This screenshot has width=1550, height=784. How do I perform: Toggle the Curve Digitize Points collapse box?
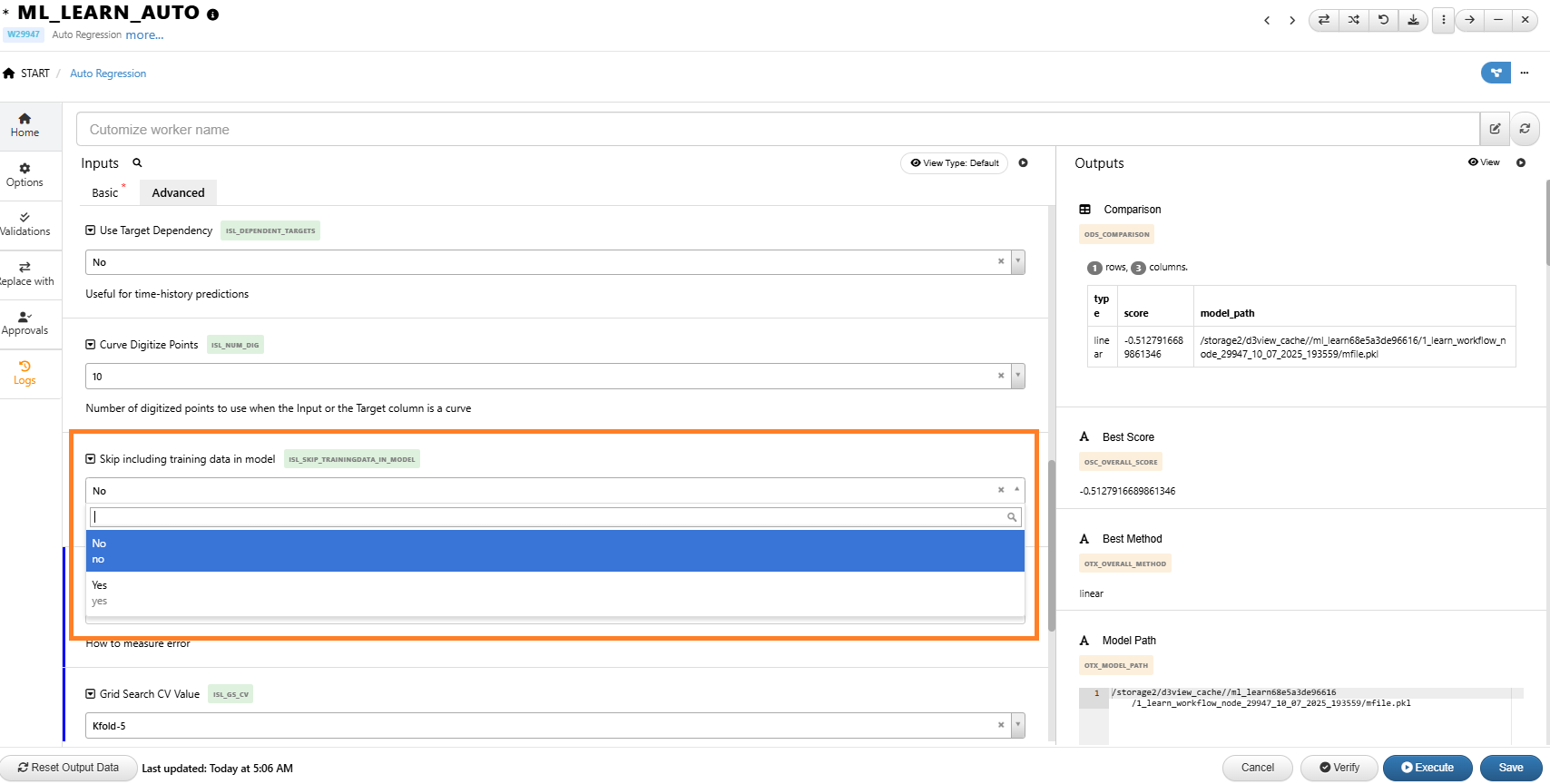(x=91, y=345)
